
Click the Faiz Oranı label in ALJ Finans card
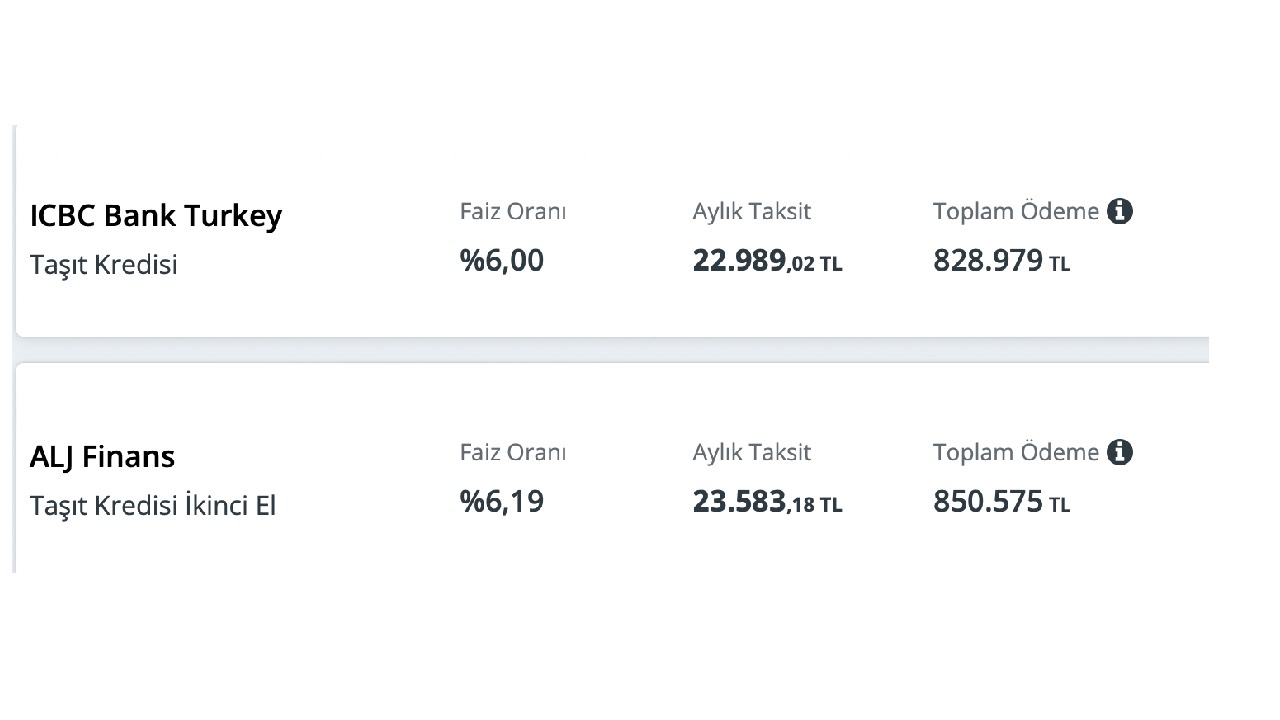(x=513, y=452)
